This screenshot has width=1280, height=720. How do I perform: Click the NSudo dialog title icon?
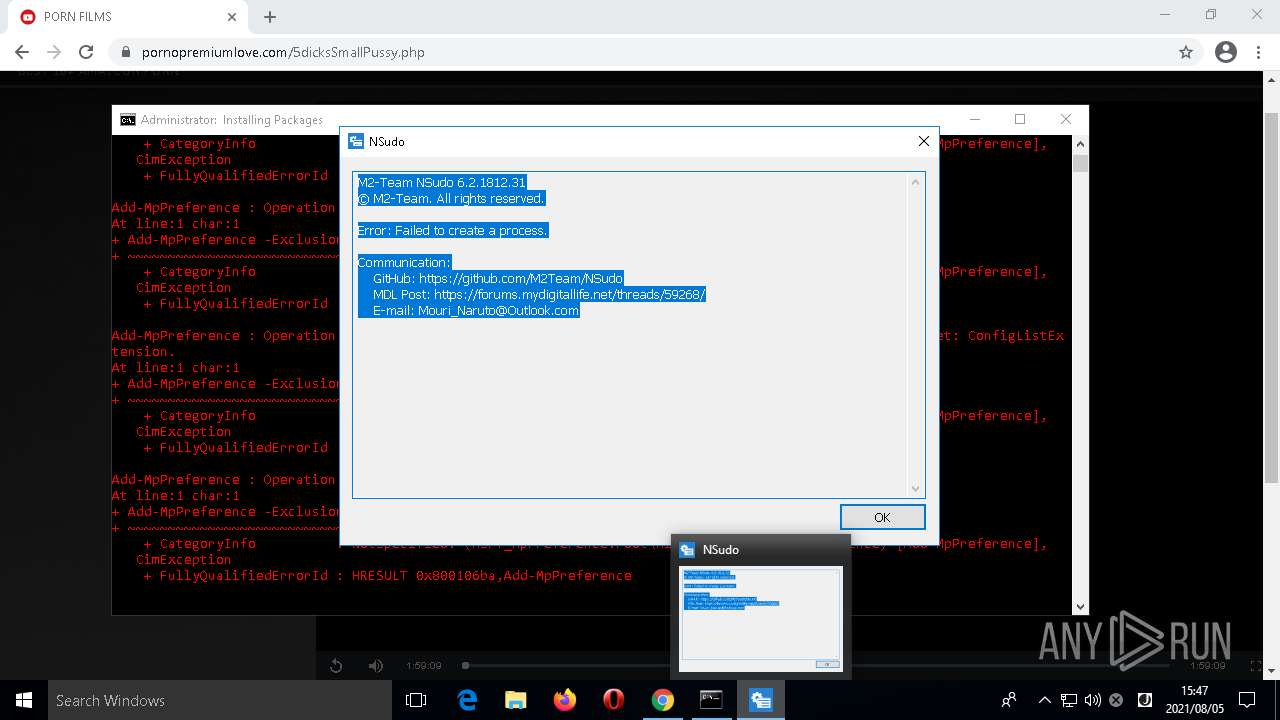[x=355, y=141]
